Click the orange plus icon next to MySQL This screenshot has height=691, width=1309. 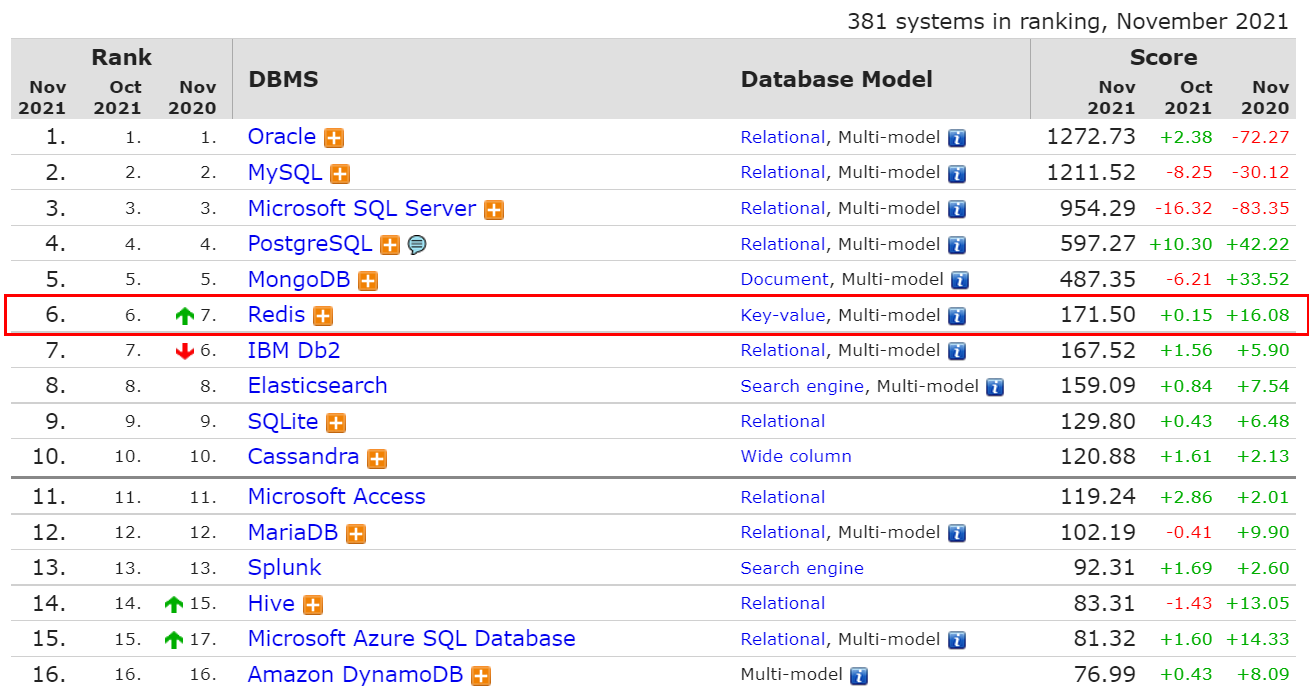(340, 174)
